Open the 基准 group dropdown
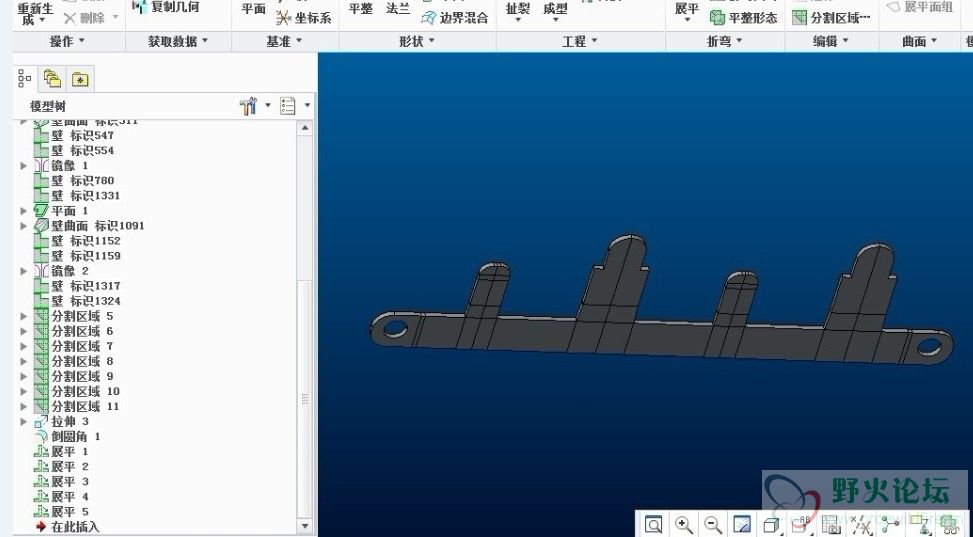This screenshot has width=973, height=537. coord(284,42)
